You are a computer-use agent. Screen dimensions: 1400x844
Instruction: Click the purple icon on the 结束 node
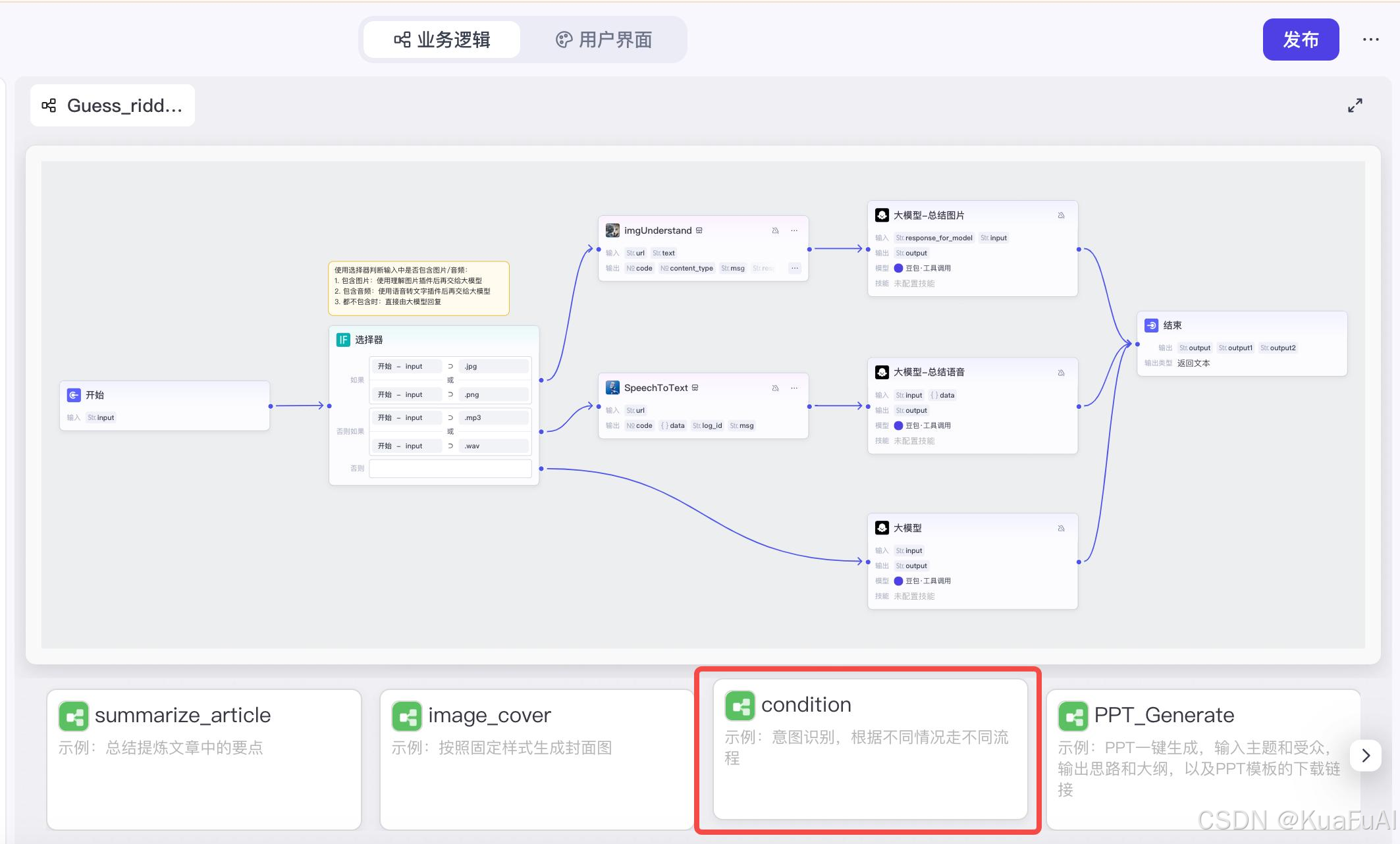tap(1152, 325)
